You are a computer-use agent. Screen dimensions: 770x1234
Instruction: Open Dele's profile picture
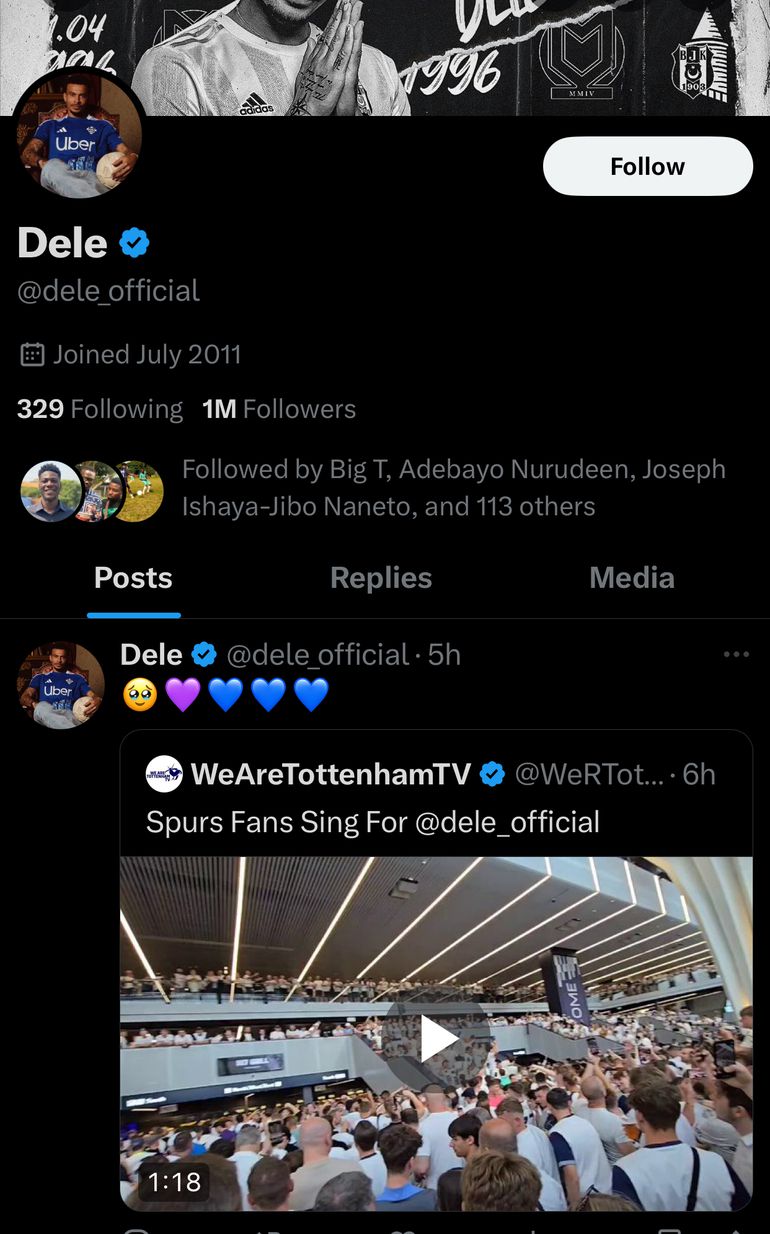coord(77,134)
